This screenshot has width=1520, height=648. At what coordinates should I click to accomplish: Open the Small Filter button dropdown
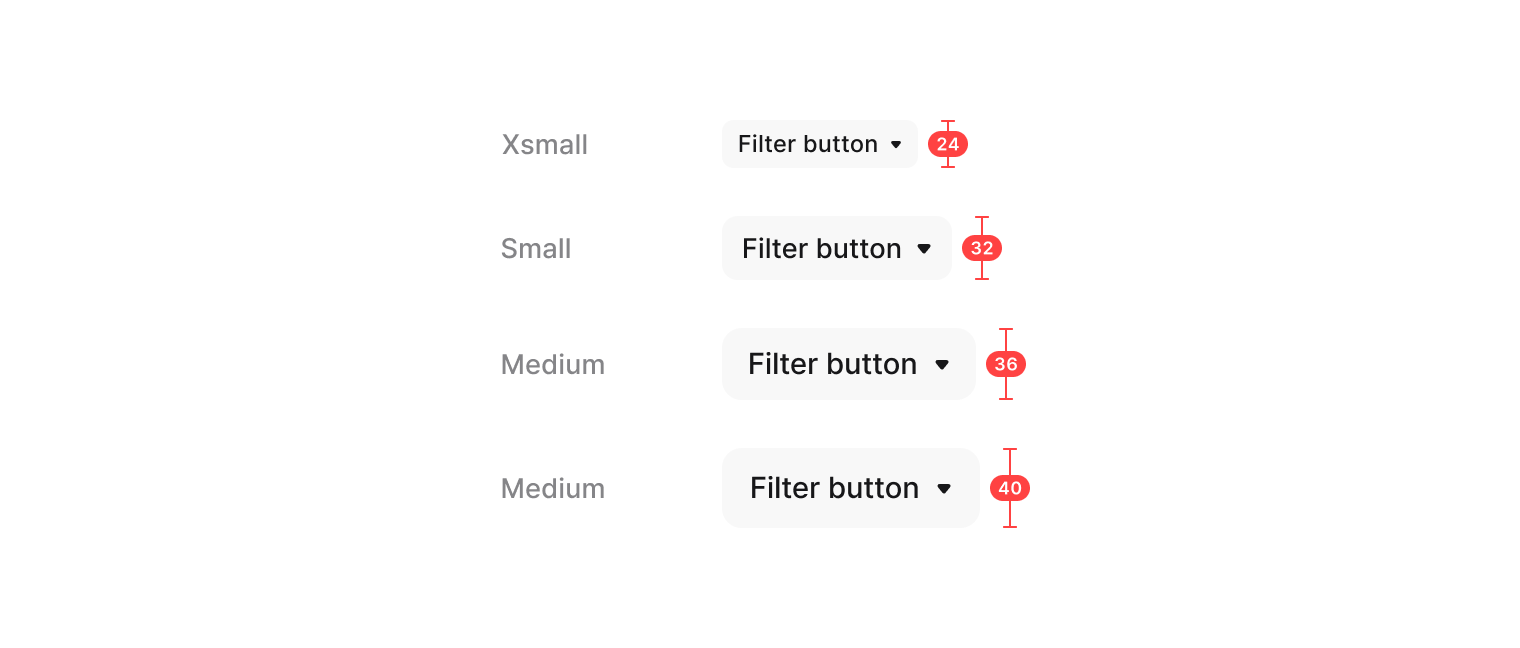836,248
